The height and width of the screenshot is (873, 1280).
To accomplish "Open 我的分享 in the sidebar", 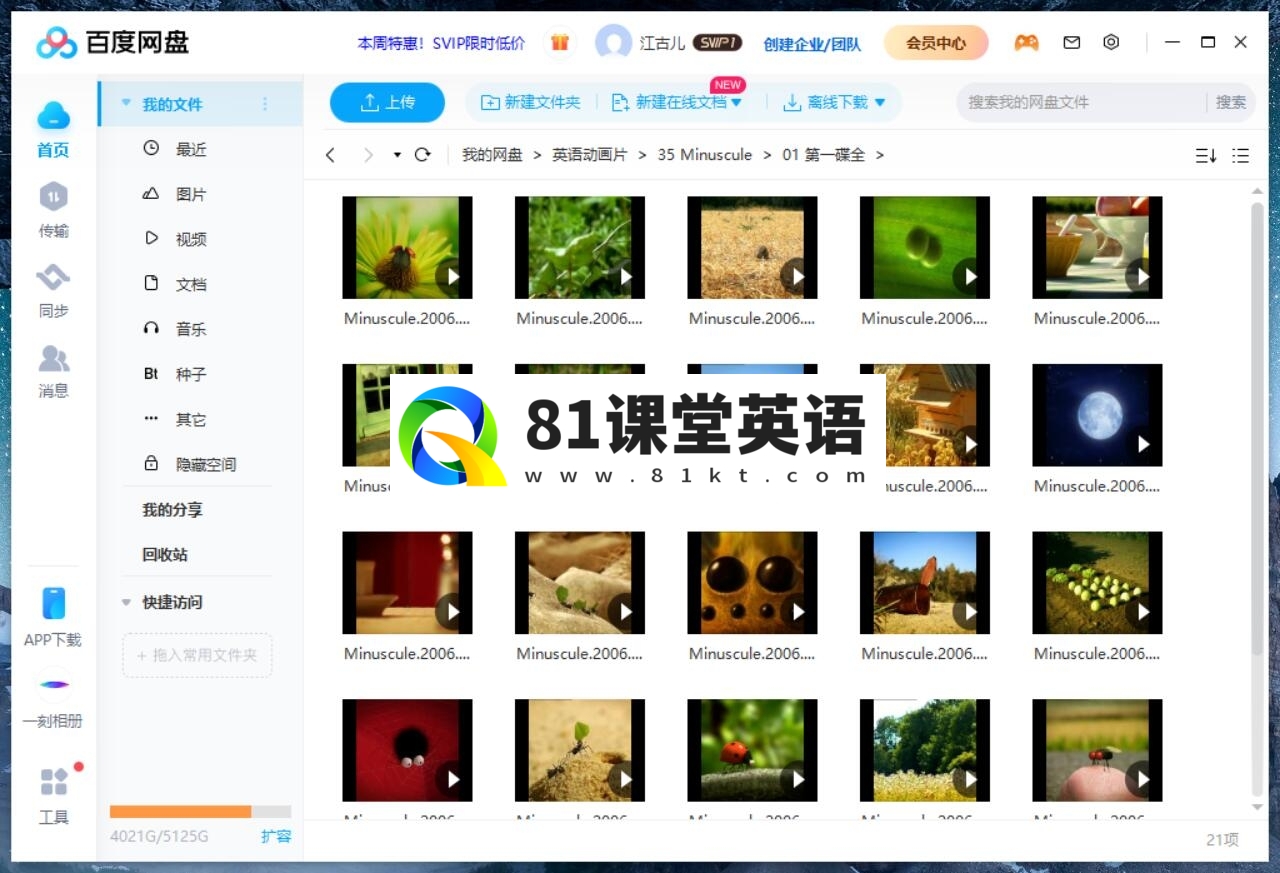I will 172,509.
